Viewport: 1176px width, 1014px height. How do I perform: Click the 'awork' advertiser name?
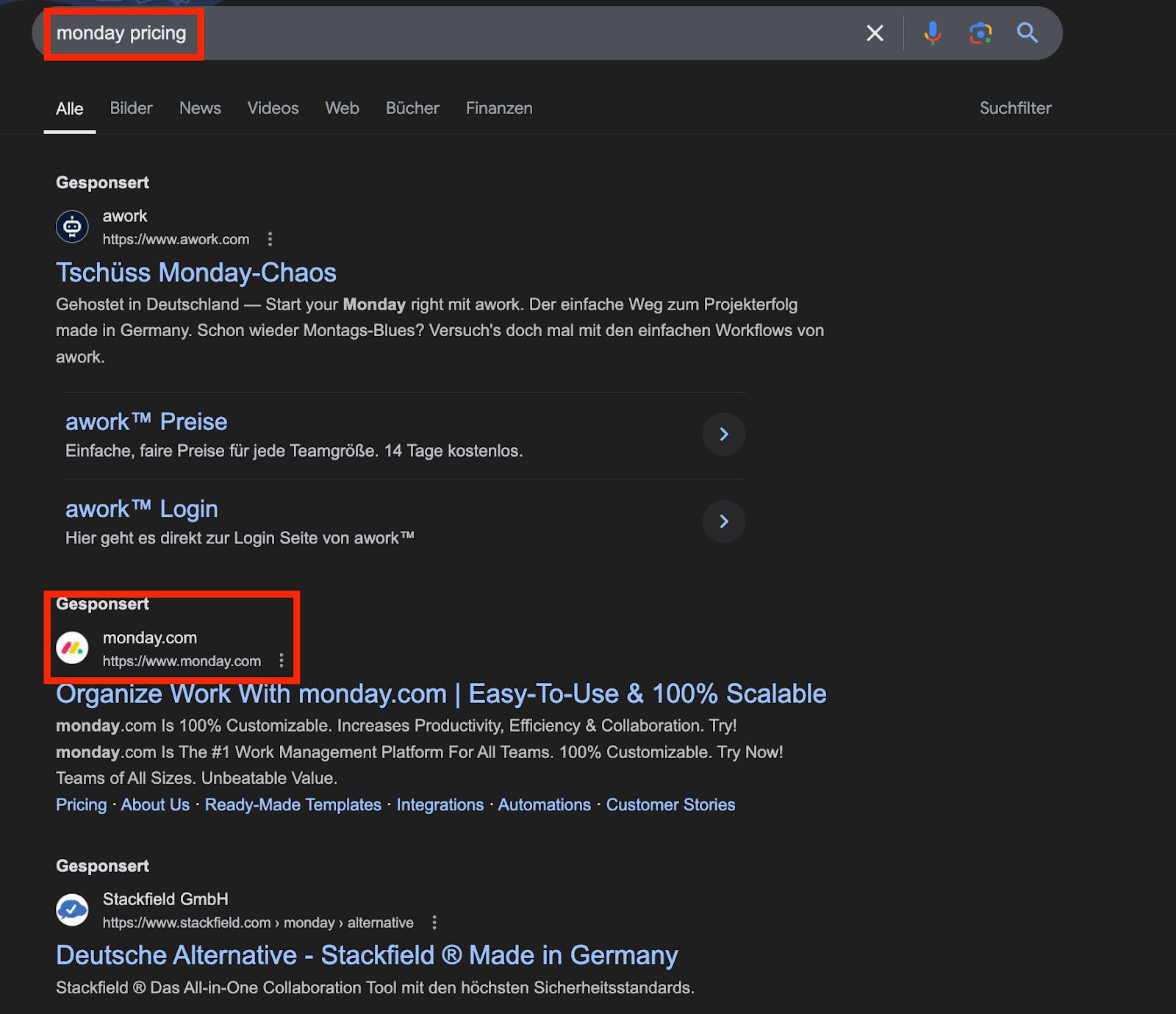pos(125,216)
